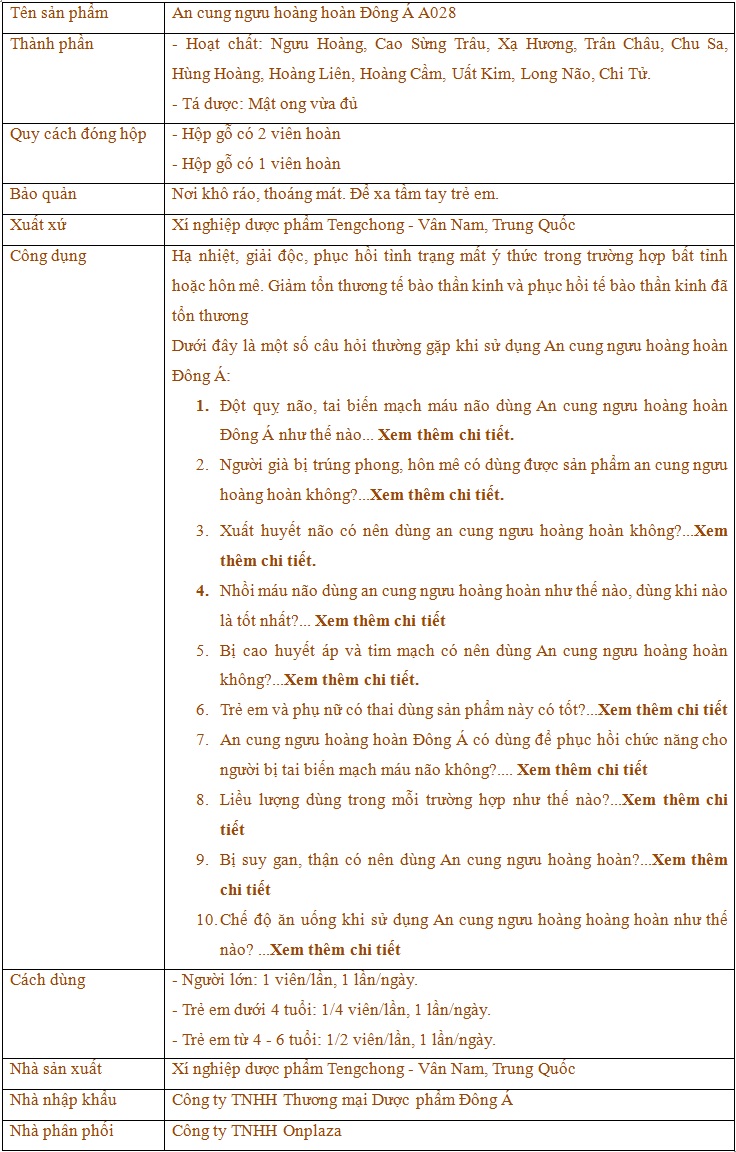The image size is (736, 1152).
Task: Open 'Xem thêm chi tiết' for question 6 trẻ em và phụ nữ có thai
Action: 663,710
